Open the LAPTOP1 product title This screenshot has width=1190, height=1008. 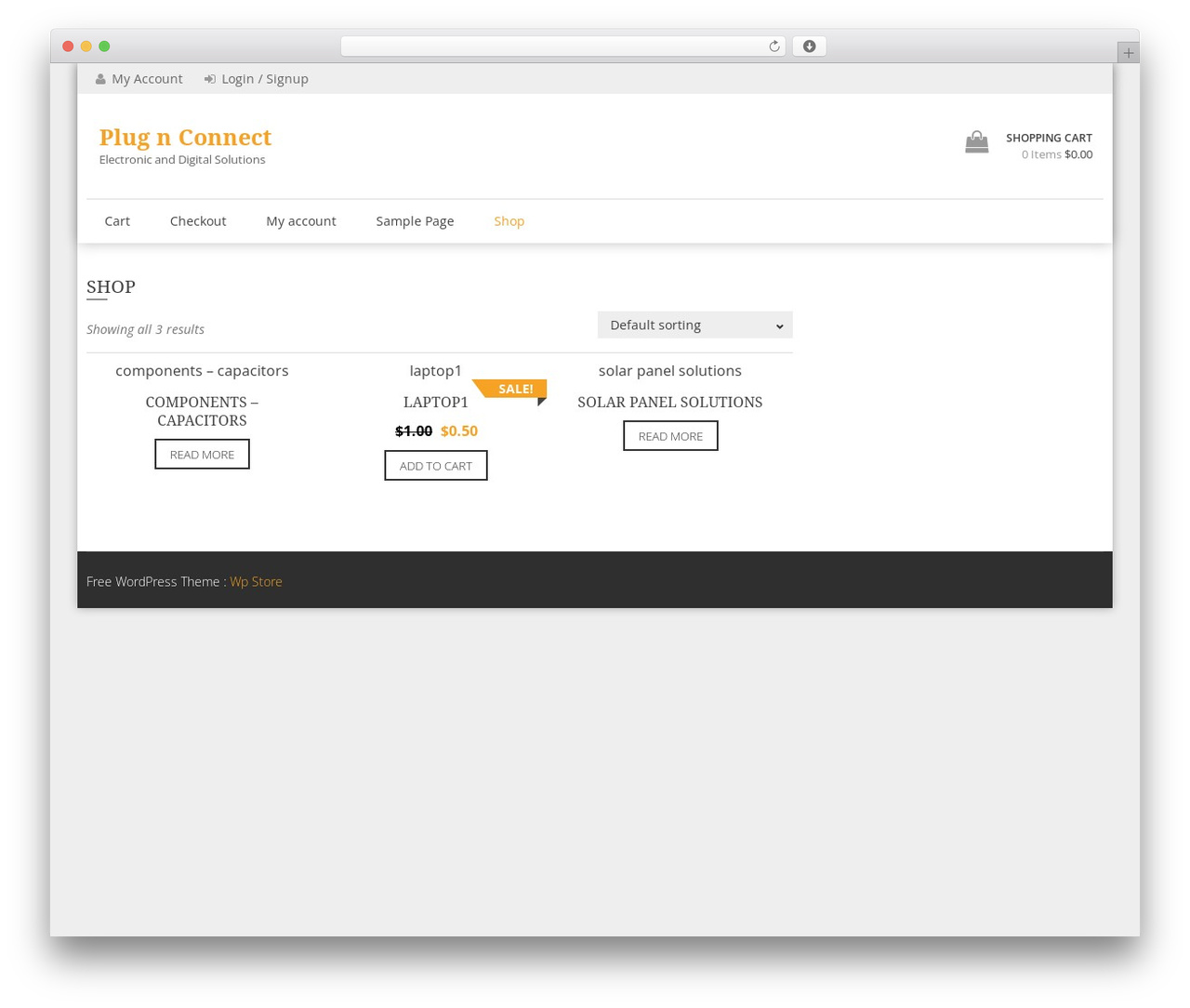(x=436, y=402)
